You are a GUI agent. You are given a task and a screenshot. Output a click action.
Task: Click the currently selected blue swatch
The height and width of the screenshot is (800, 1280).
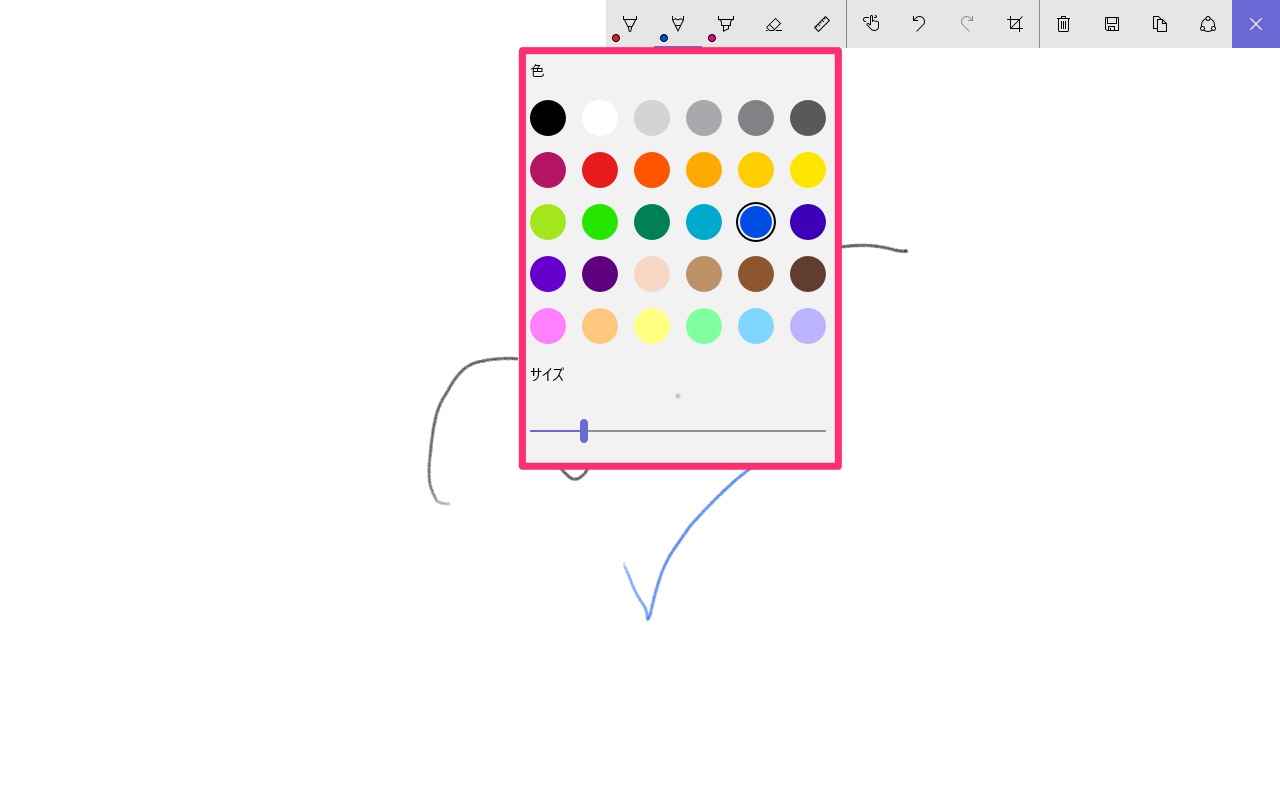(x=756, y=222)
